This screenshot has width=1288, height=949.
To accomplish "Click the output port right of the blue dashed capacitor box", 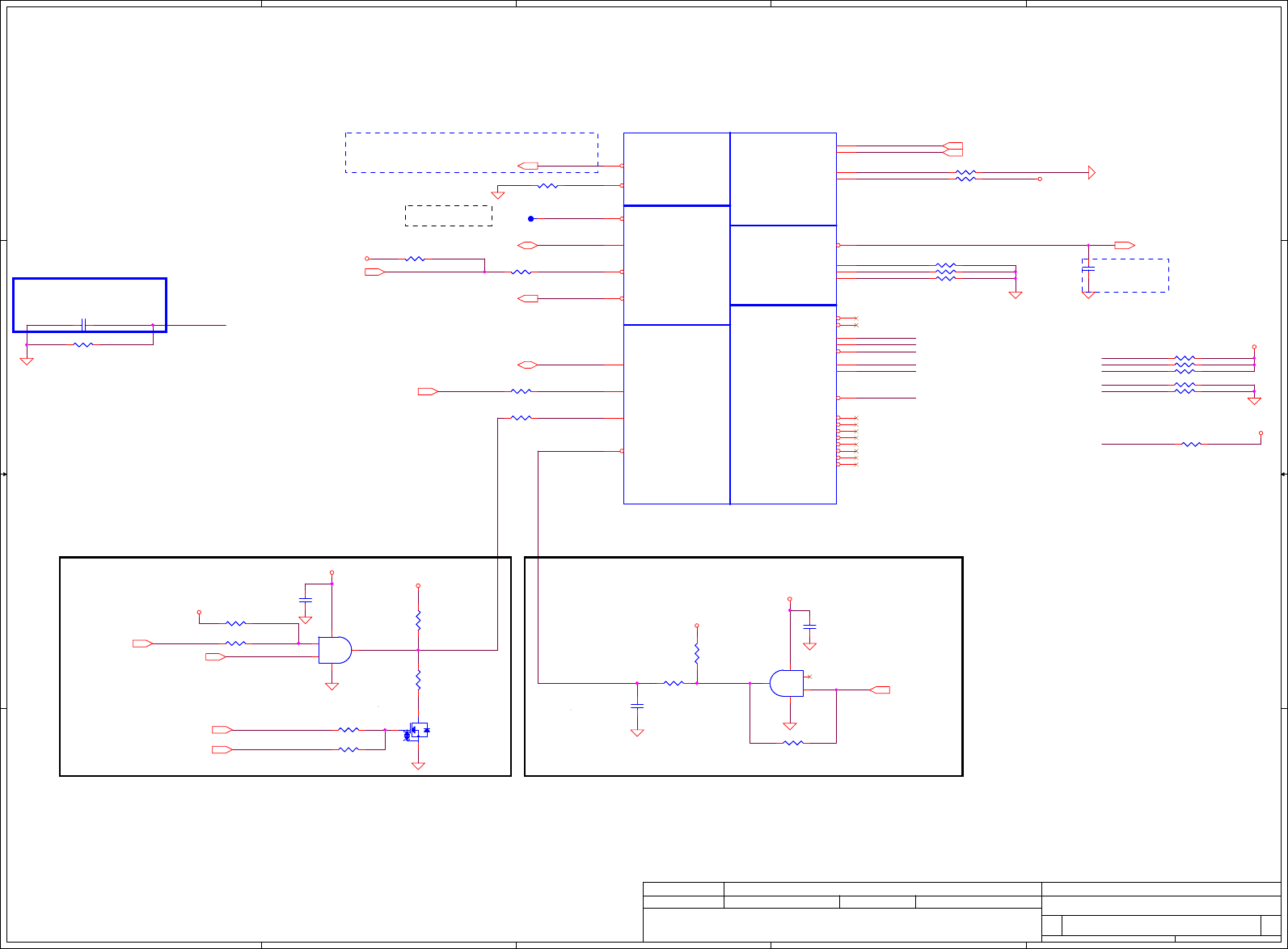I will [1125, 245].
